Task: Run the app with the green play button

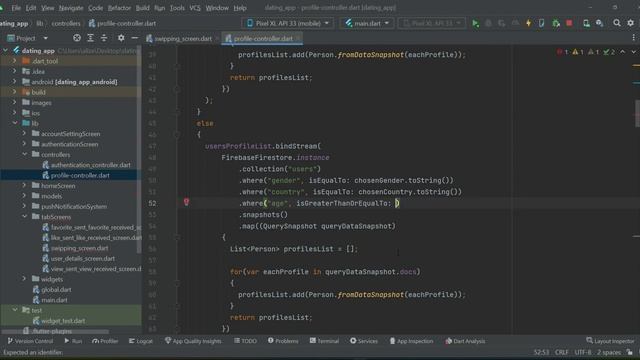Action: coord(475,23)
